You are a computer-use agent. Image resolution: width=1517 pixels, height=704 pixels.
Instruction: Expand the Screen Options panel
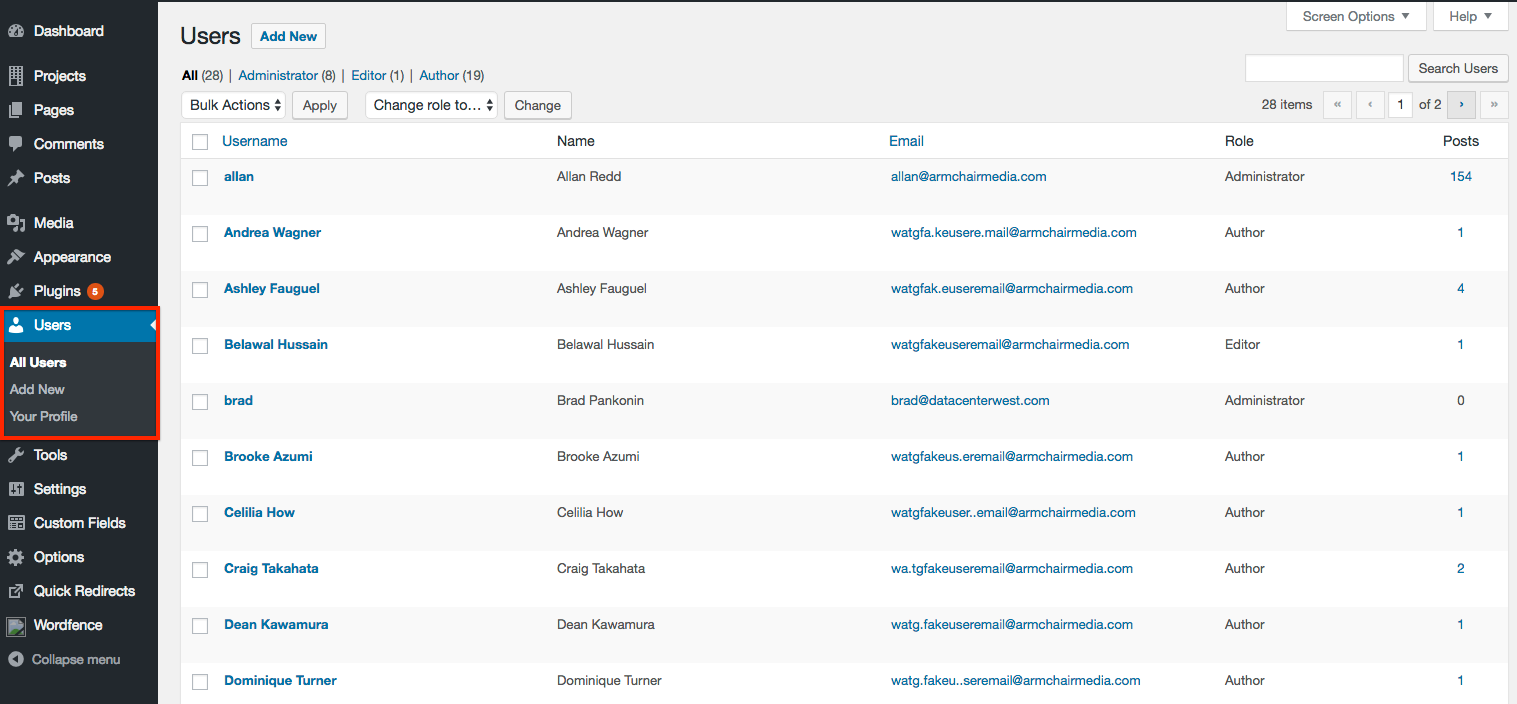(x=1355, y=16)
